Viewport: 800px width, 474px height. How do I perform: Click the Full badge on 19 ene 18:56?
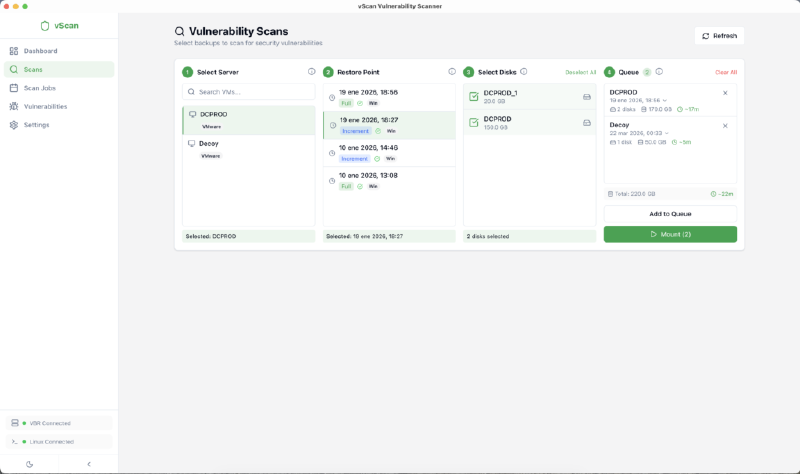(x=346, y=104)
